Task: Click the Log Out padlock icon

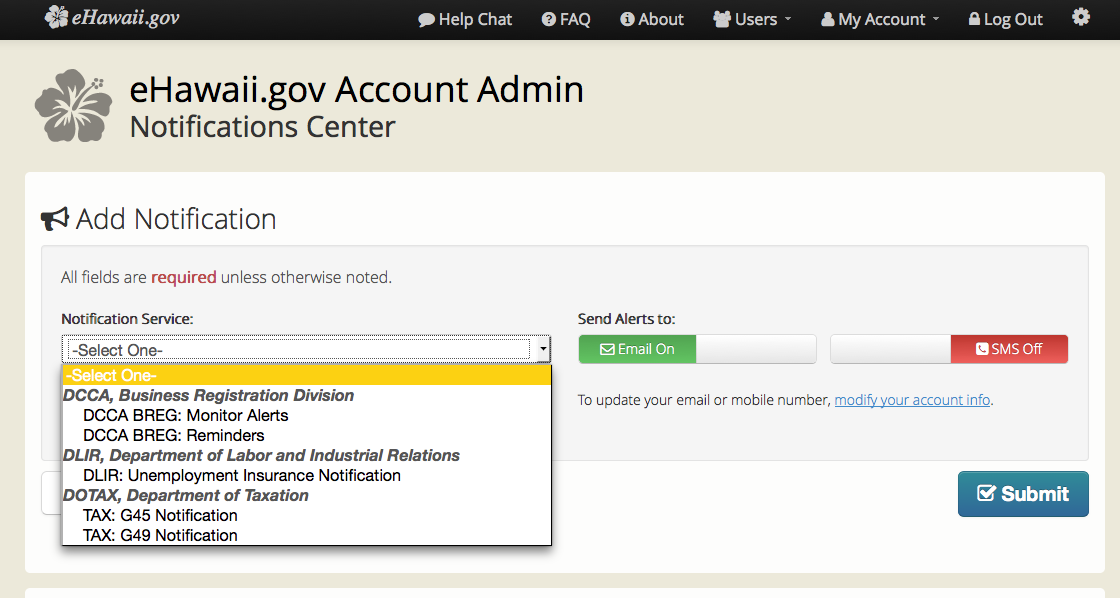Action: coord(974,19)
